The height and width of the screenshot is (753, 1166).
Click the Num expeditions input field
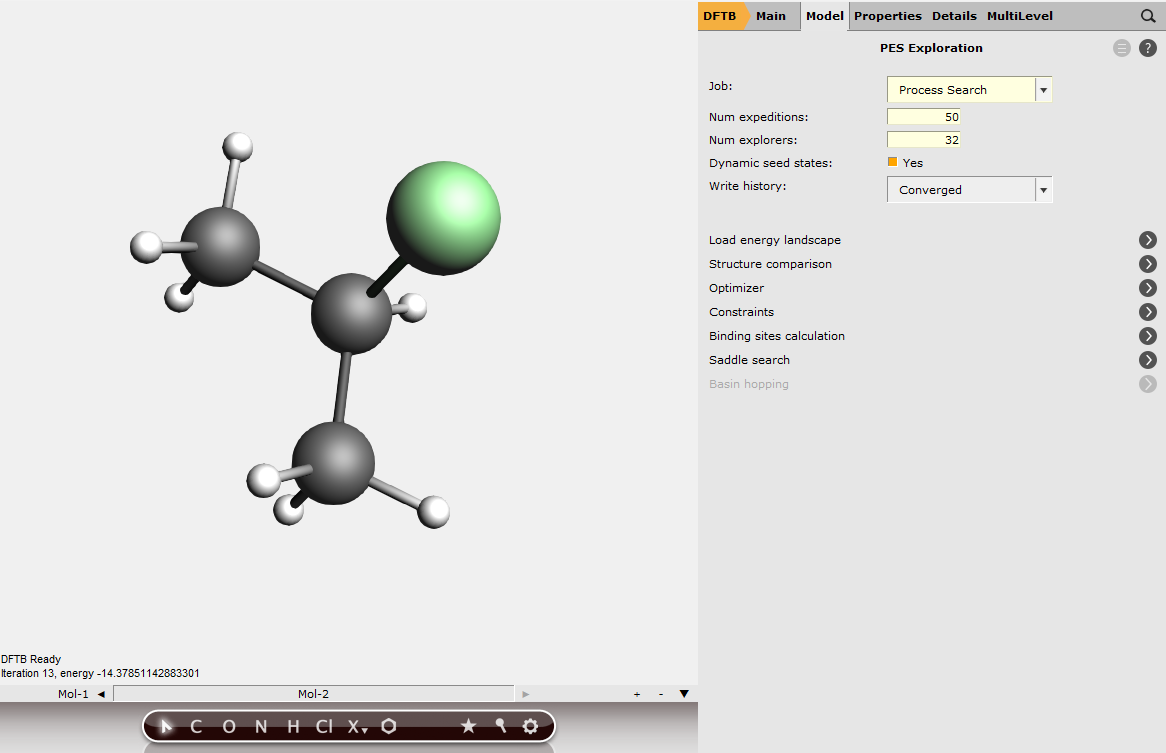point(923,117)
